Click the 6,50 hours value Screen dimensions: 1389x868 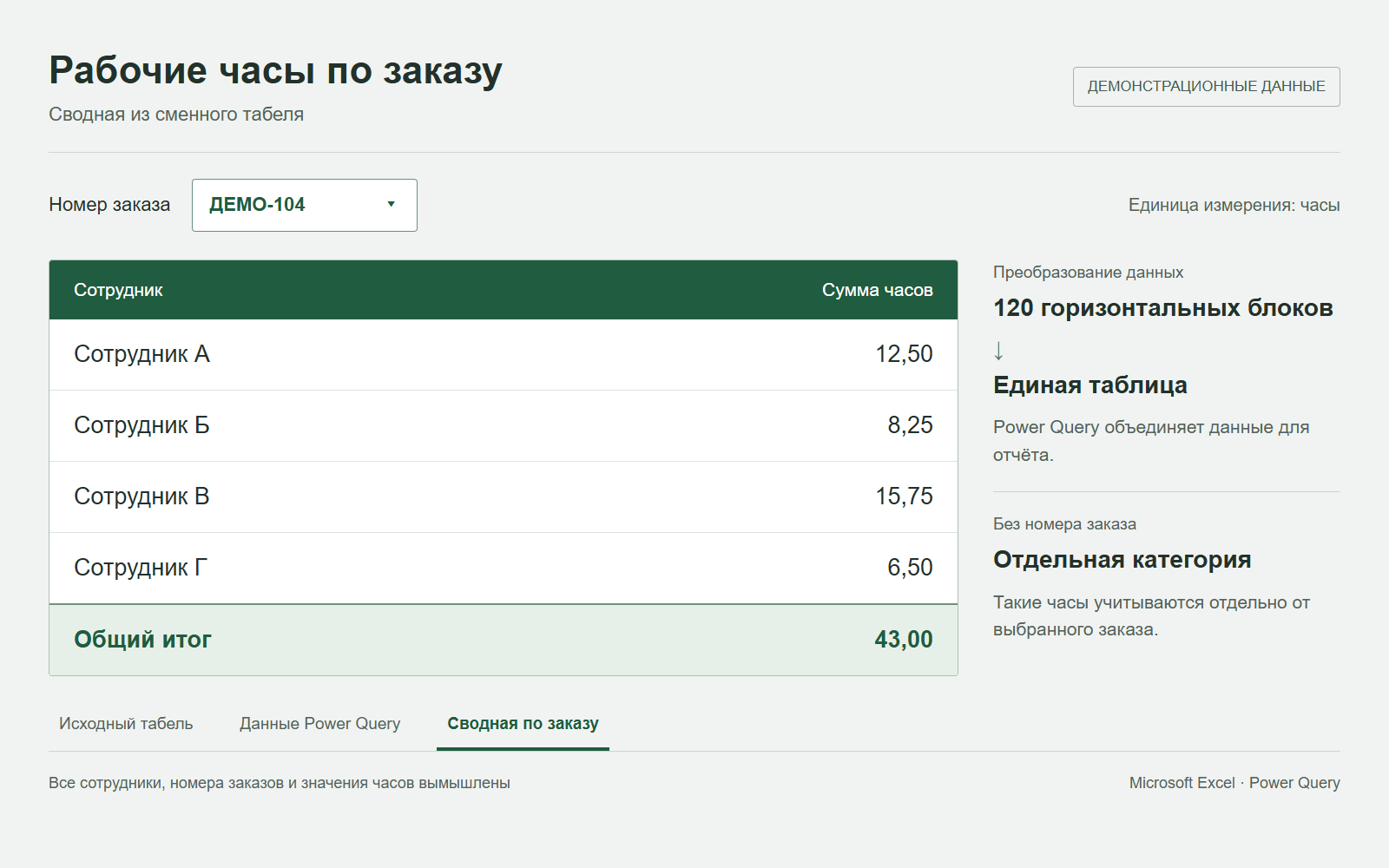pos(910,568)
